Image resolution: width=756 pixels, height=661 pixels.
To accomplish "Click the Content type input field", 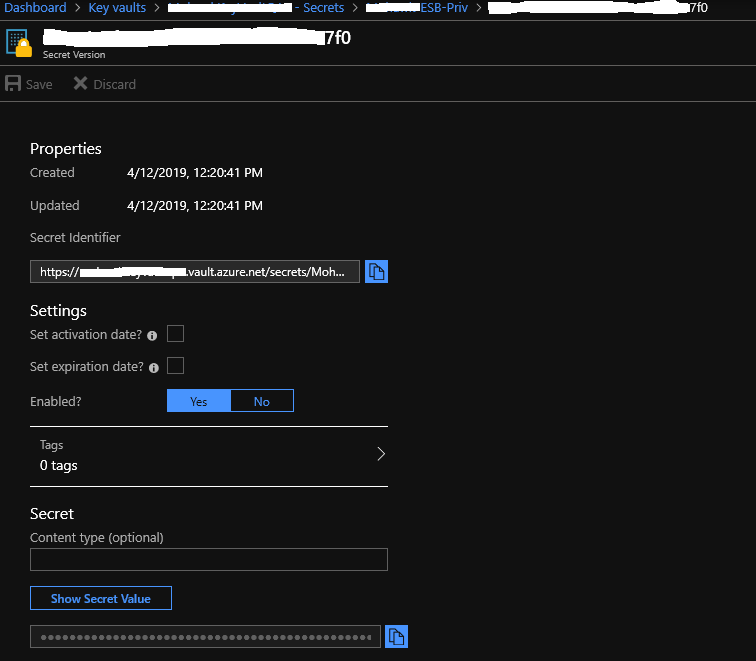I will tap(209, 559).
